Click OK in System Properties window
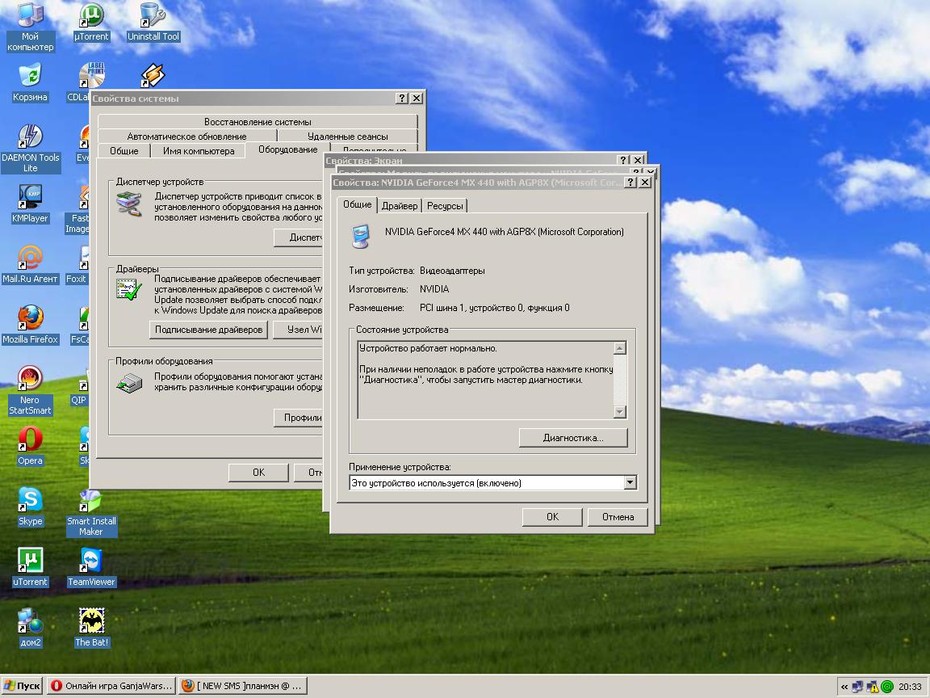Viewport: 930px width, 698px height. click(259, 472)
